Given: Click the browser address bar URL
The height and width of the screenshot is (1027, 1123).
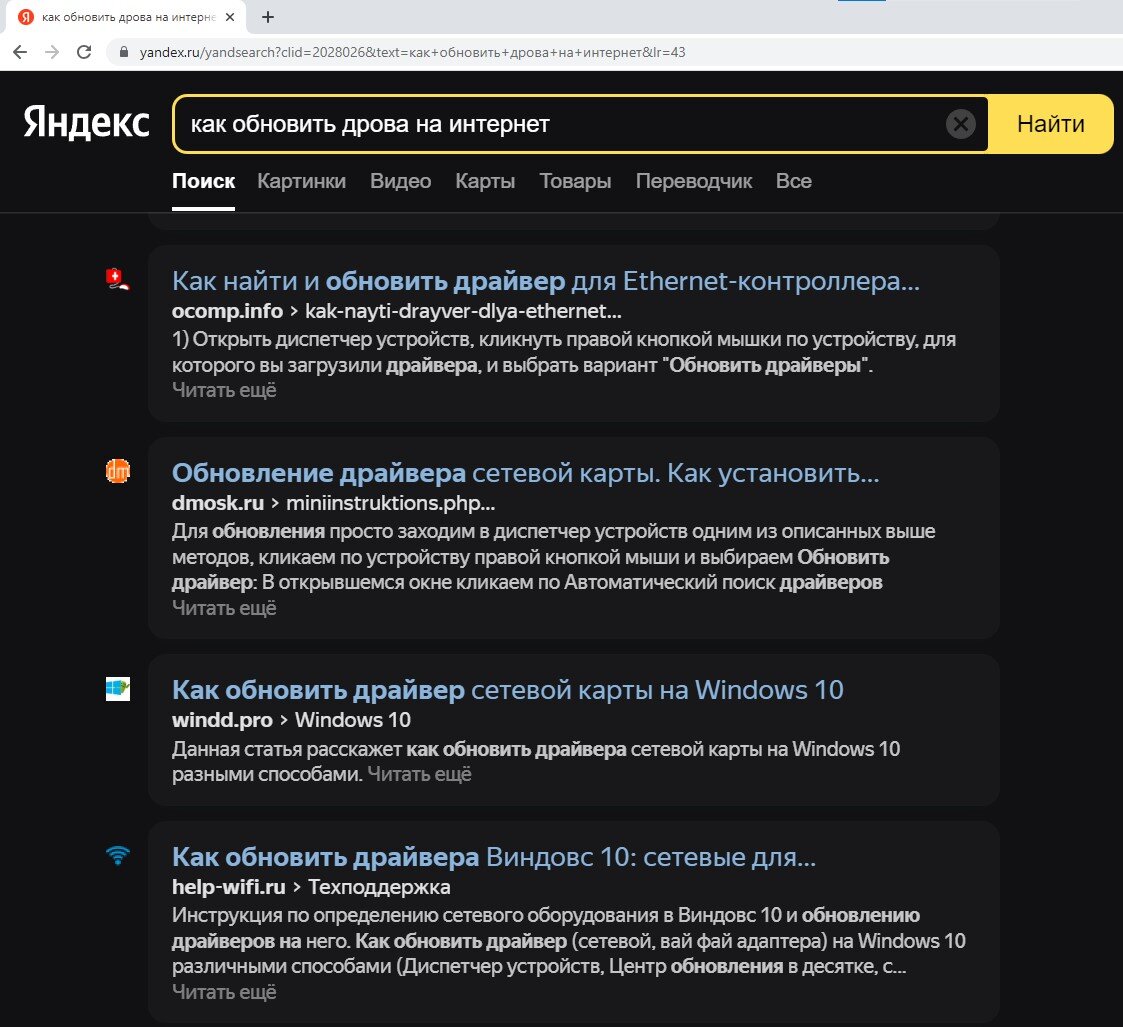Looking at the screenshot, I should pos(412,52).
